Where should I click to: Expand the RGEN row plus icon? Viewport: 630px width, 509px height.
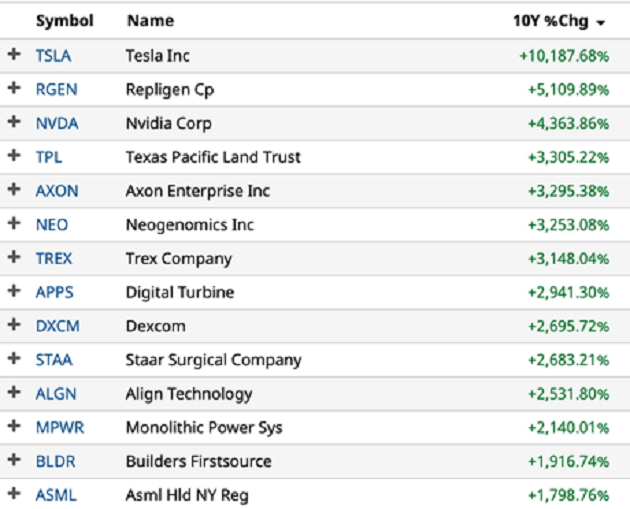pos(14,89)
